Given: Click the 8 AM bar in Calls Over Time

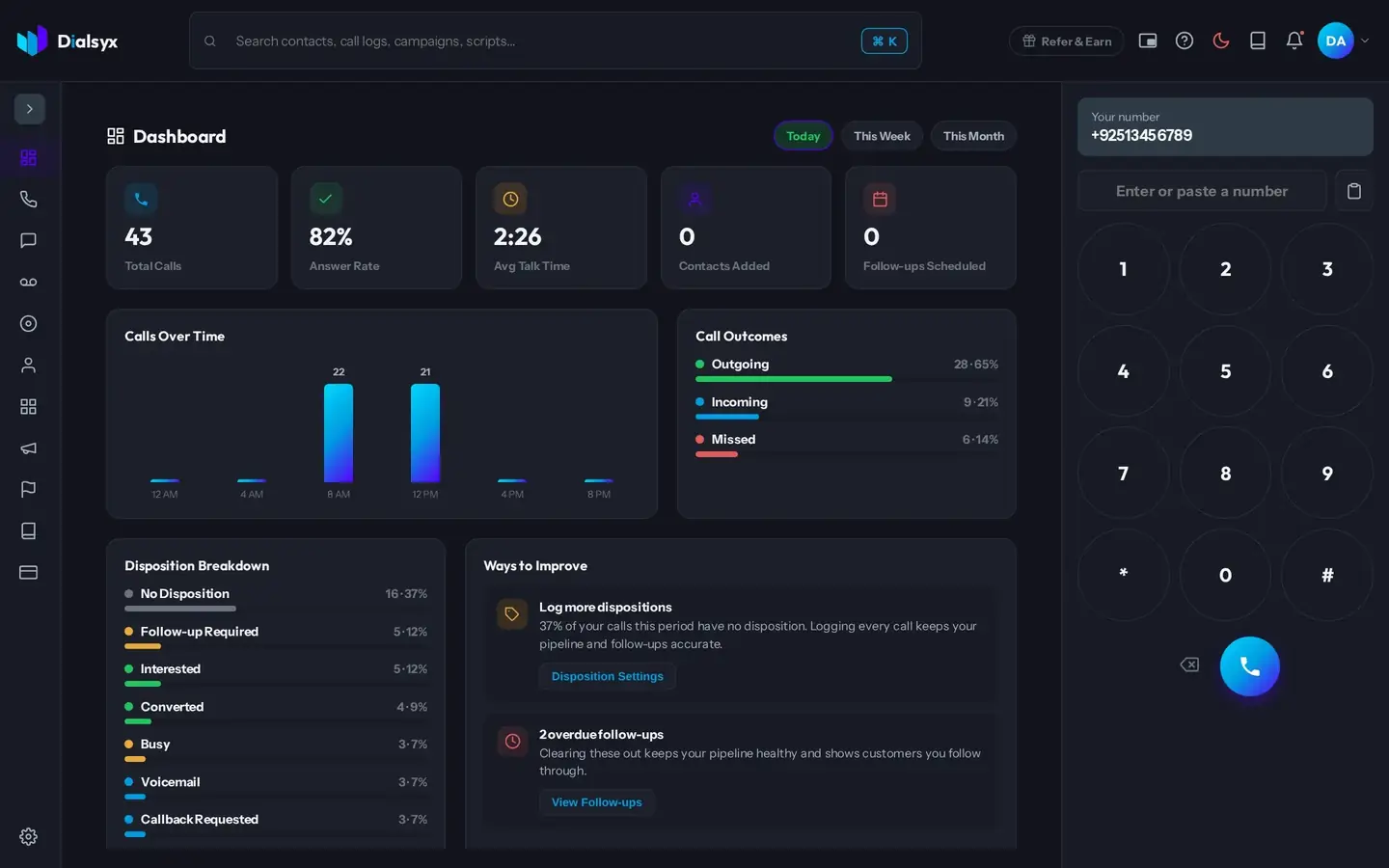Looking at the screenshot, I should tap(339, 433).
